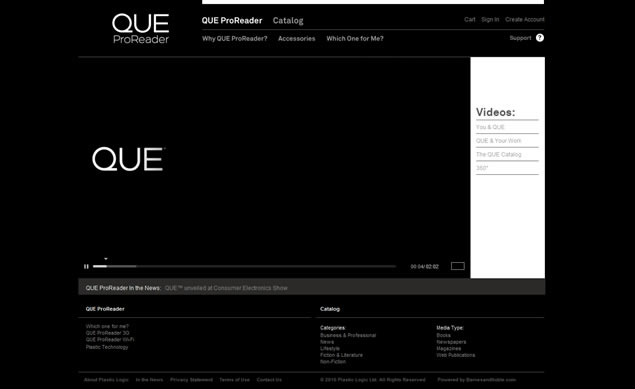Play the You & QUE video

click(490, 127)
